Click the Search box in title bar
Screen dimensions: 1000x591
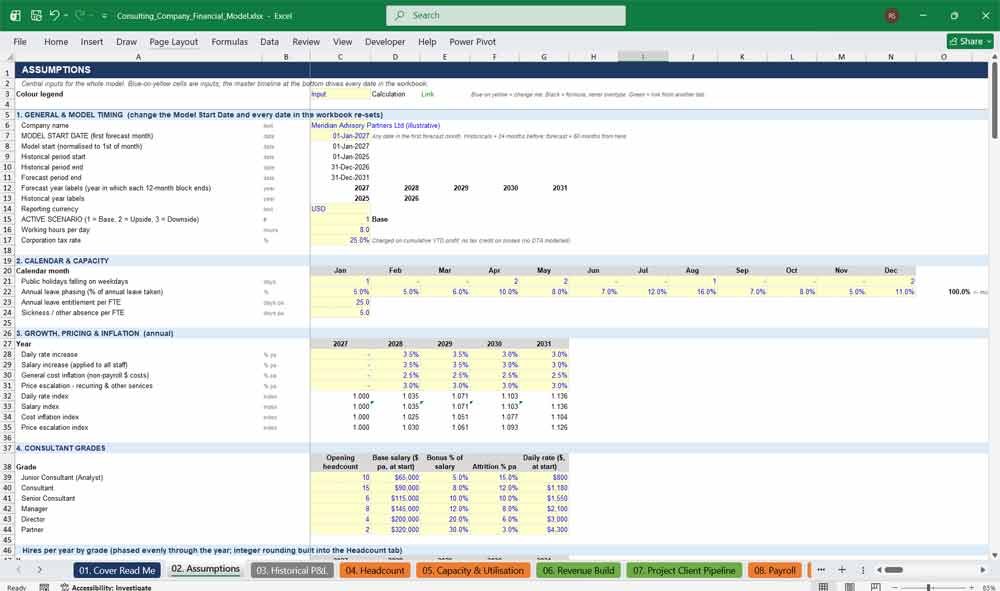[506, 15]
